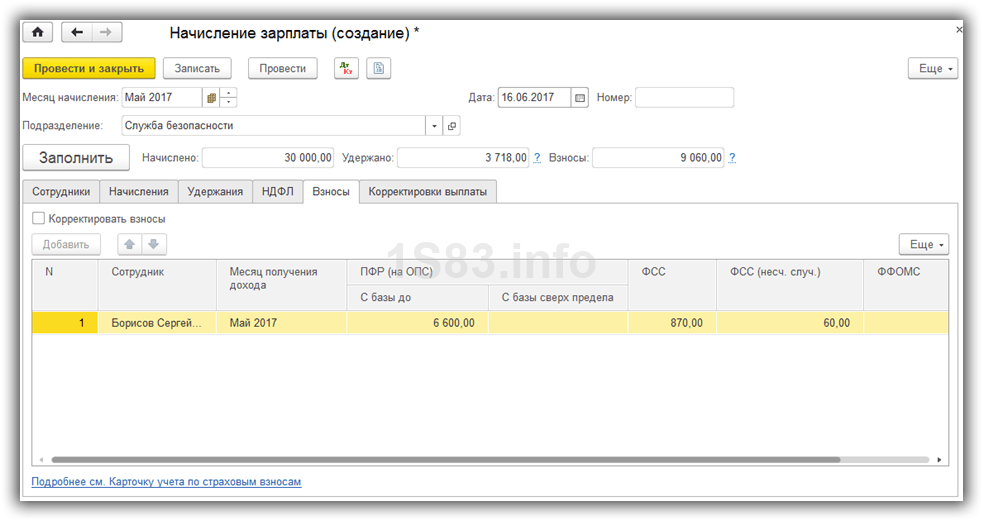Click the document report icon
The image size is (983, 521).
[378, 68]
